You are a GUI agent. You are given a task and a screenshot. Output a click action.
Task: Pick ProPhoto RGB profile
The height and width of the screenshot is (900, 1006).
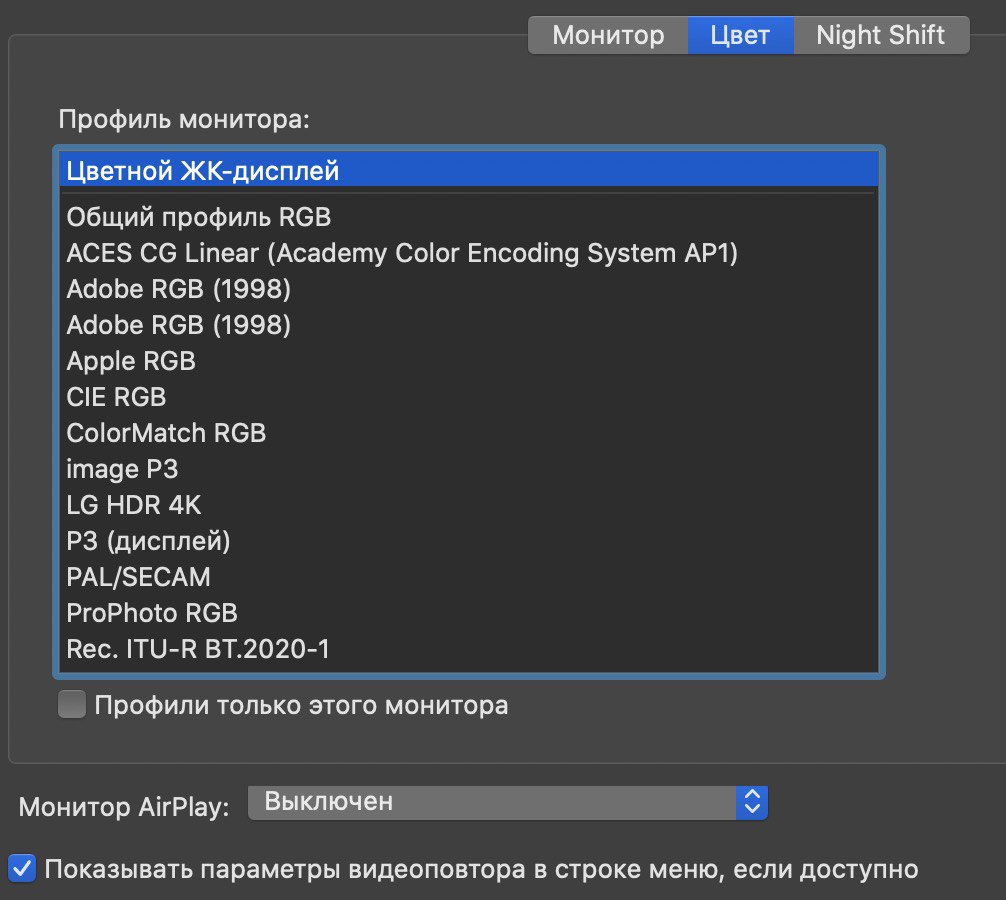pyautogui.click(x=469, y=613)
